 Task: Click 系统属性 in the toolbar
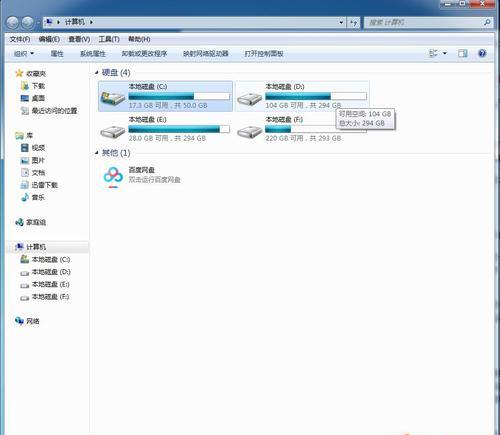[93, 53]
